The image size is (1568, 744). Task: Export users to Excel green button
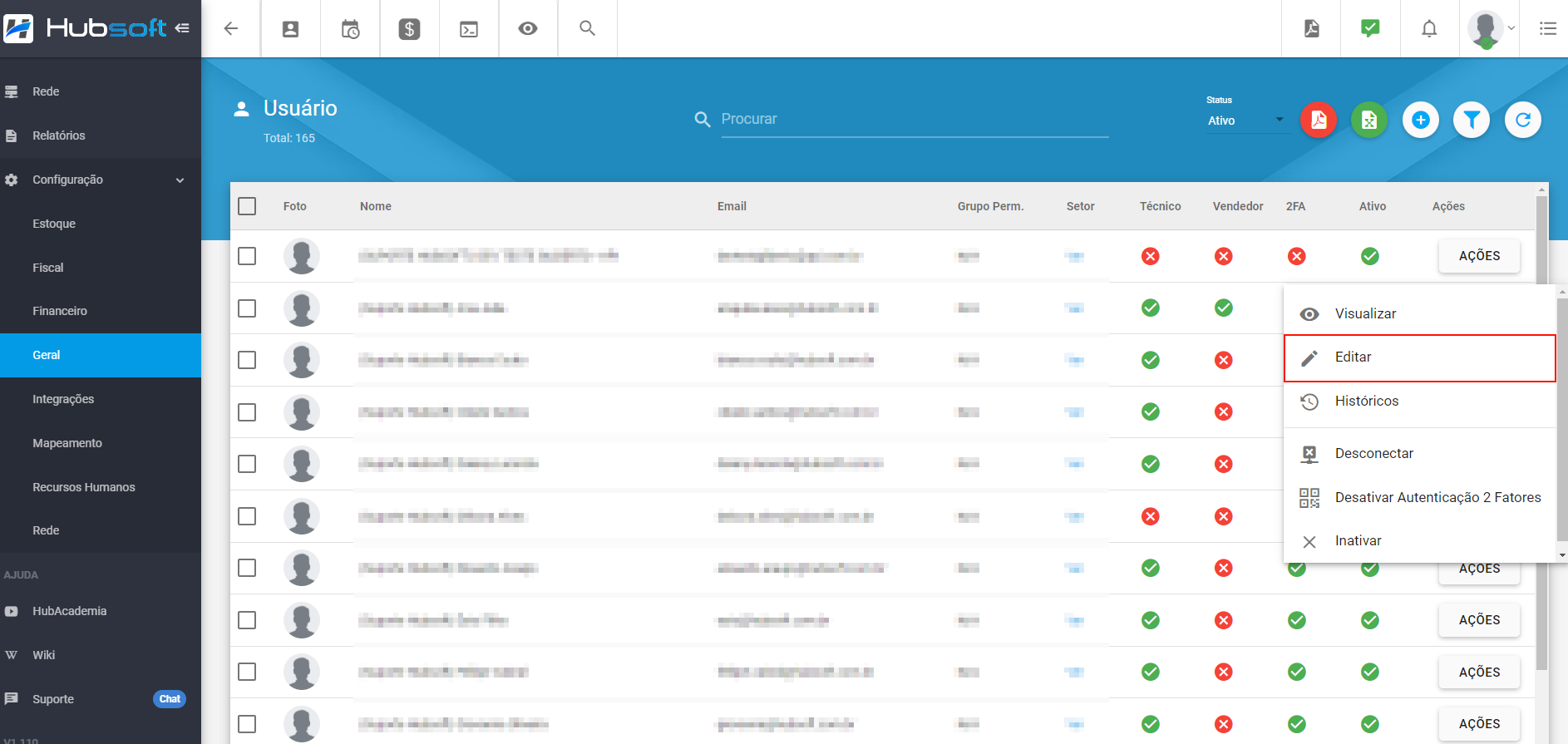1369,121
